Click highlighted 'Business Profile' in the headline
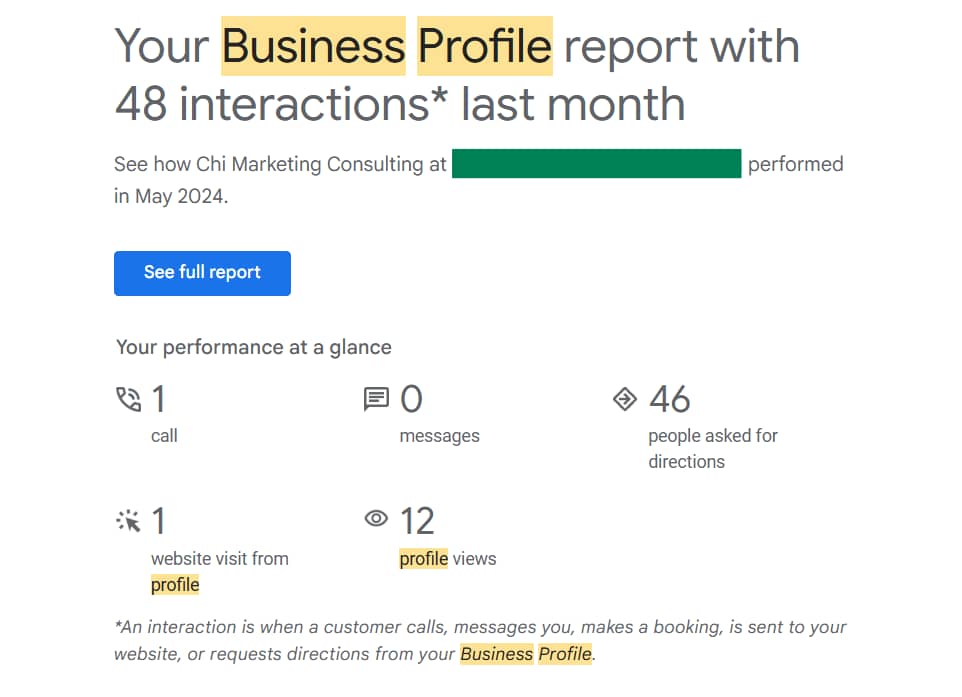The image size is (962, 697). 387,46
